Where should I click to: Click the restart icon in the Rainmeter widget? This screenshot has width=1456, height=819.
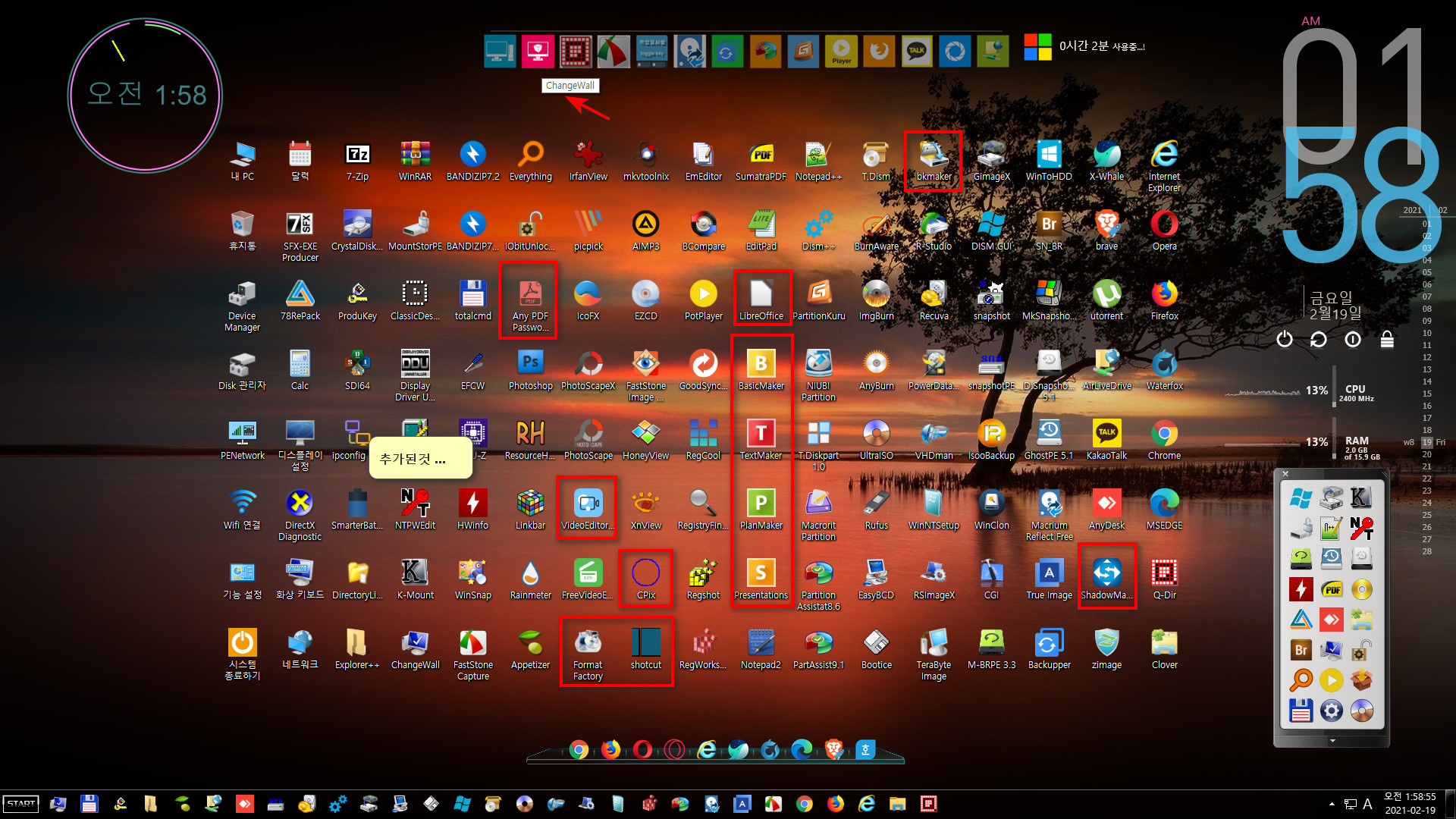(1318, 339)
